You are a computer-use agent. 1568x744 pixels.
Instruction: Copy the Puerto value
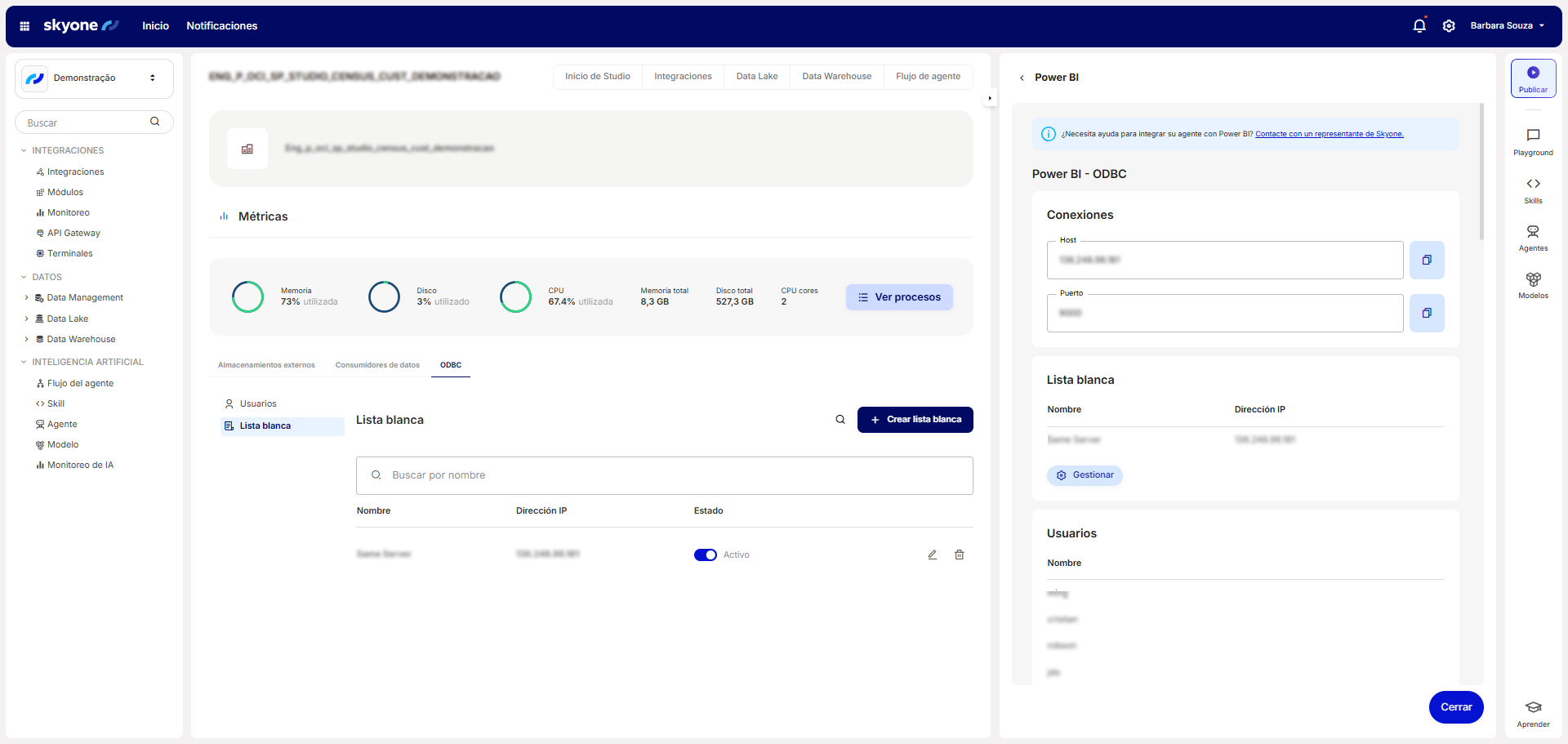(1427, 313)
